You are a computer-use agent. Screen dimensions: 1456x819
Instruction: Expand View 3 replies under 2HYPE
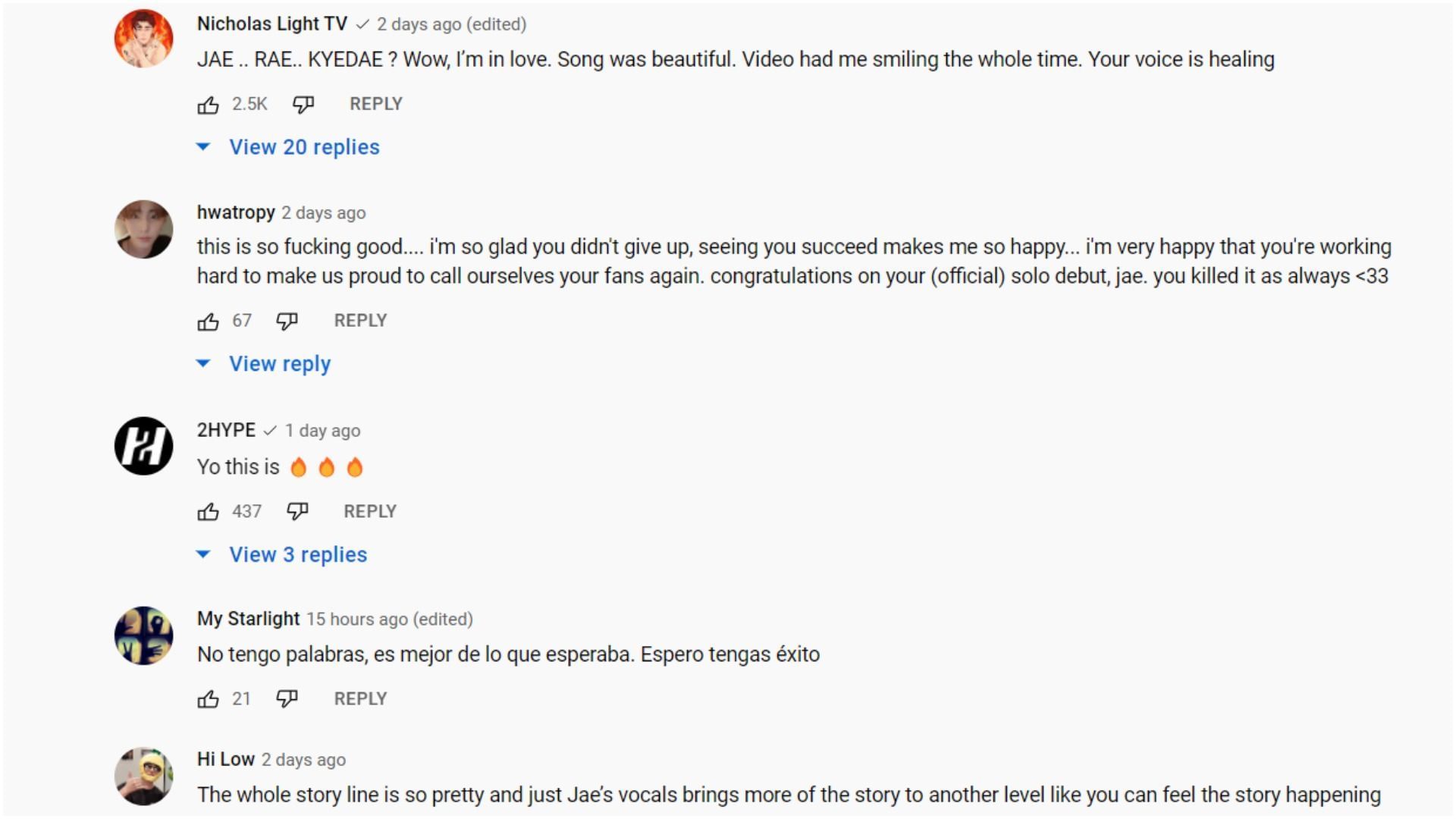(297, 555)
